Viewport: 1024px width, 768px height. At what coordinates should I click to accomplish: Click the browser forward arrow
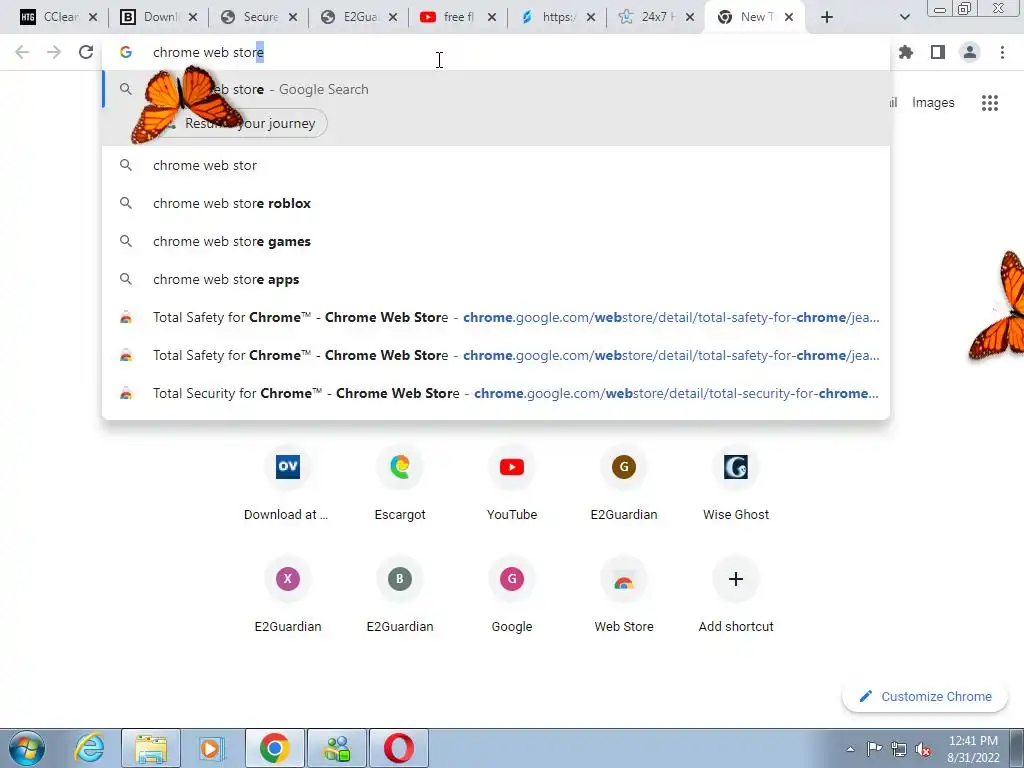[x=54, y=52]
